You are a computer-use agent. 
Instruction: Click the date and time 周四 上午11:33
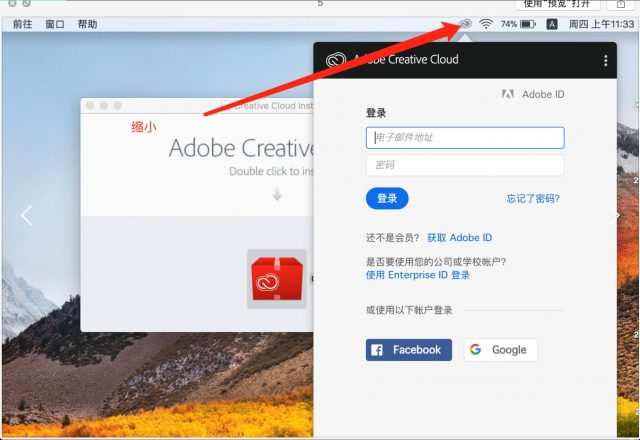tap(602, 24)
